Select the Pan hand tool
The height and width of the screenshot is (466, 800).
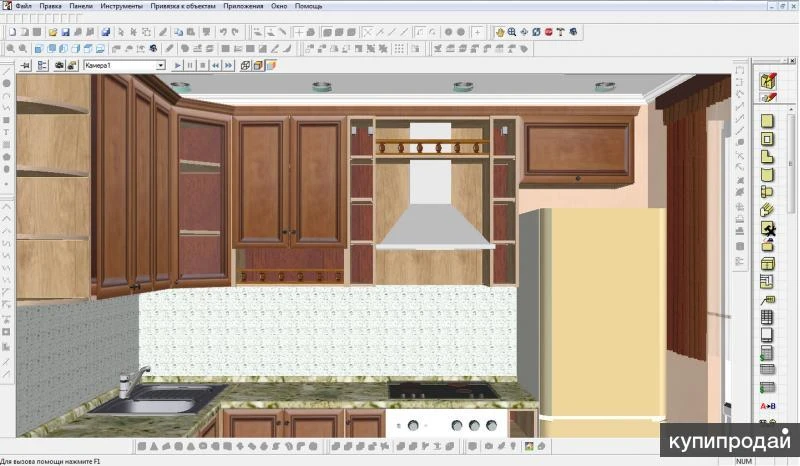499,32
